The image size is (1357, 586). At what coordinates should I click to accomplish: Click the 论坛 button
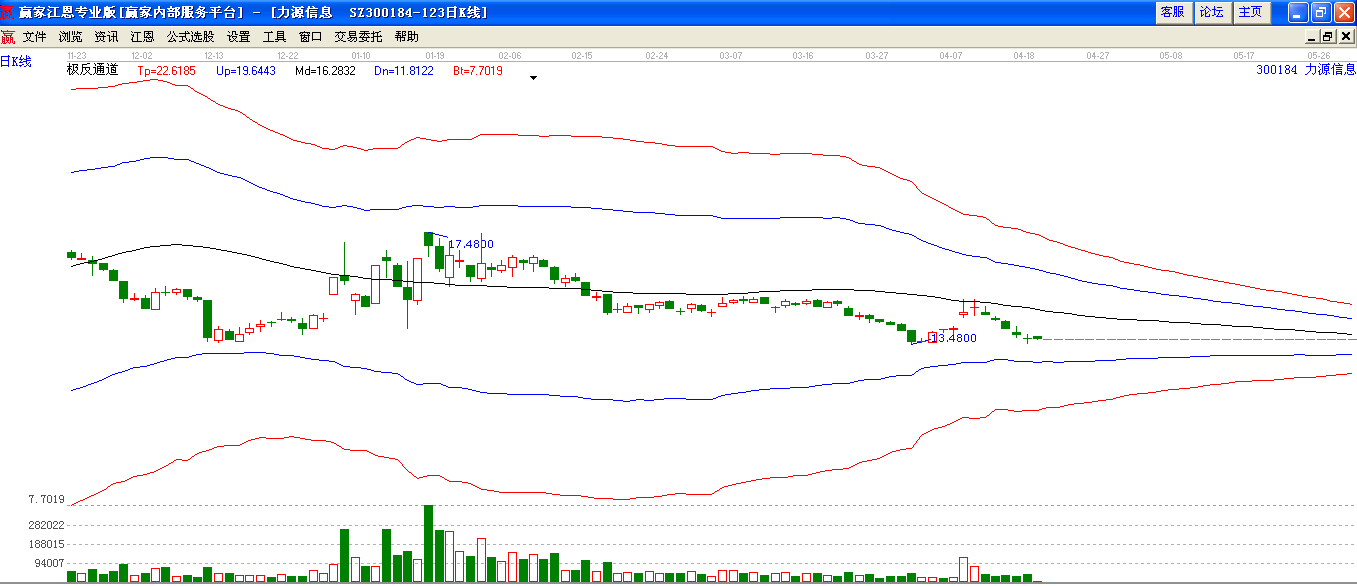pyautogui.click(x=1211, y=12)
